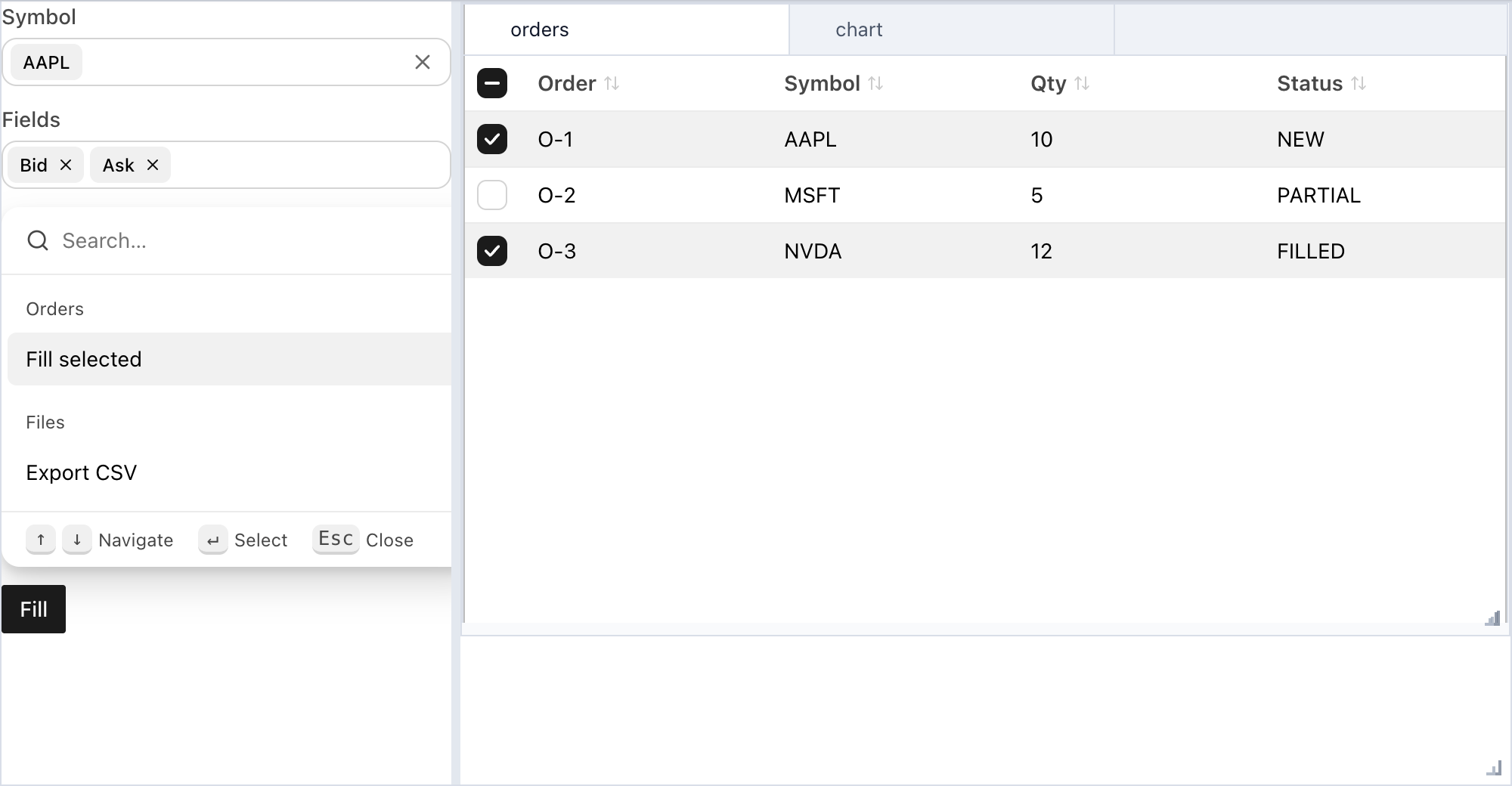This screenshot has width=1512, height=786.
Task: Sort by Qty column arrows
Action: pyautogui.click(x=1082, y=83)
